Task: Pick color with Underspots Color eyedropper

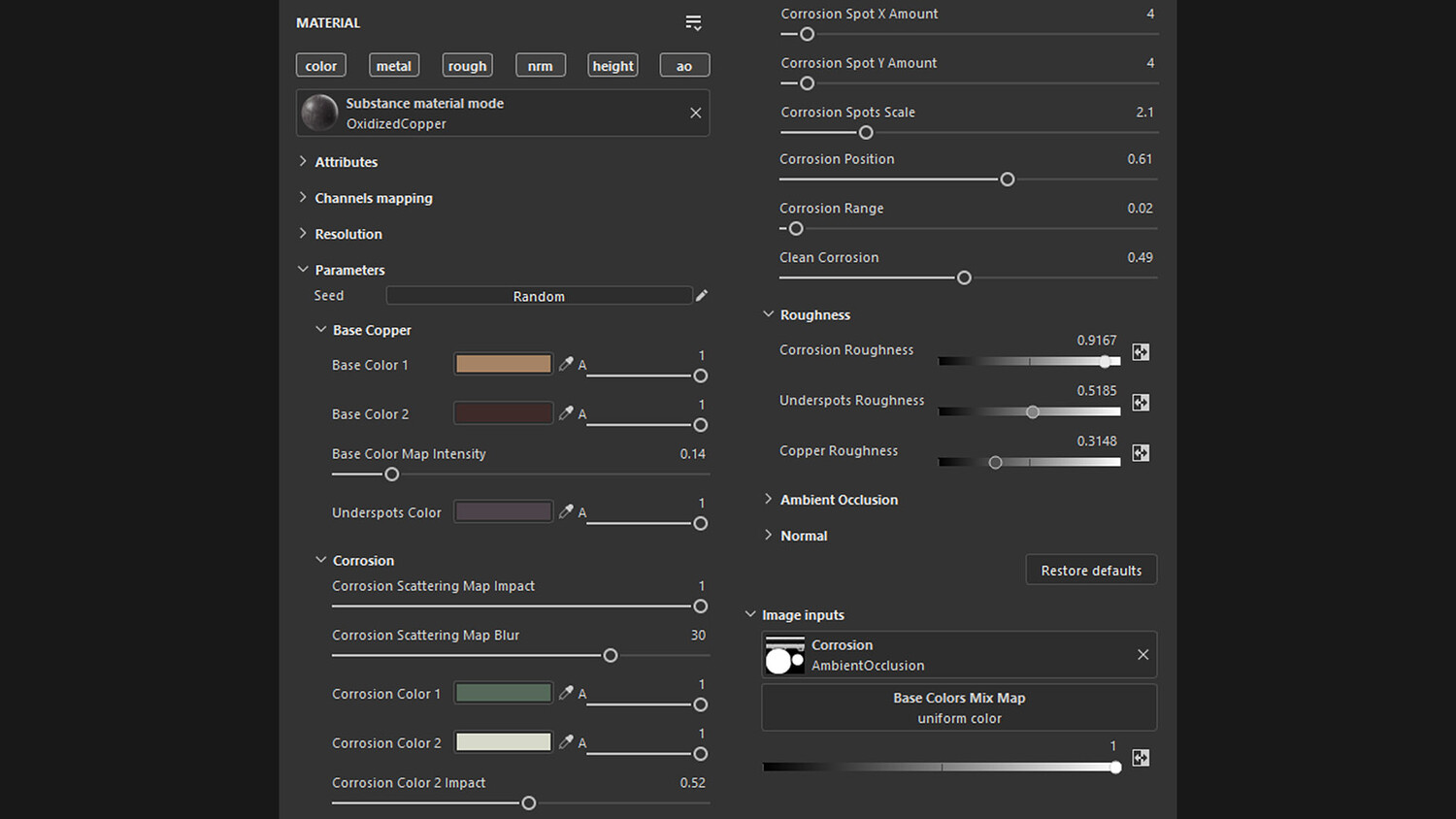Action: pos(566,511)
